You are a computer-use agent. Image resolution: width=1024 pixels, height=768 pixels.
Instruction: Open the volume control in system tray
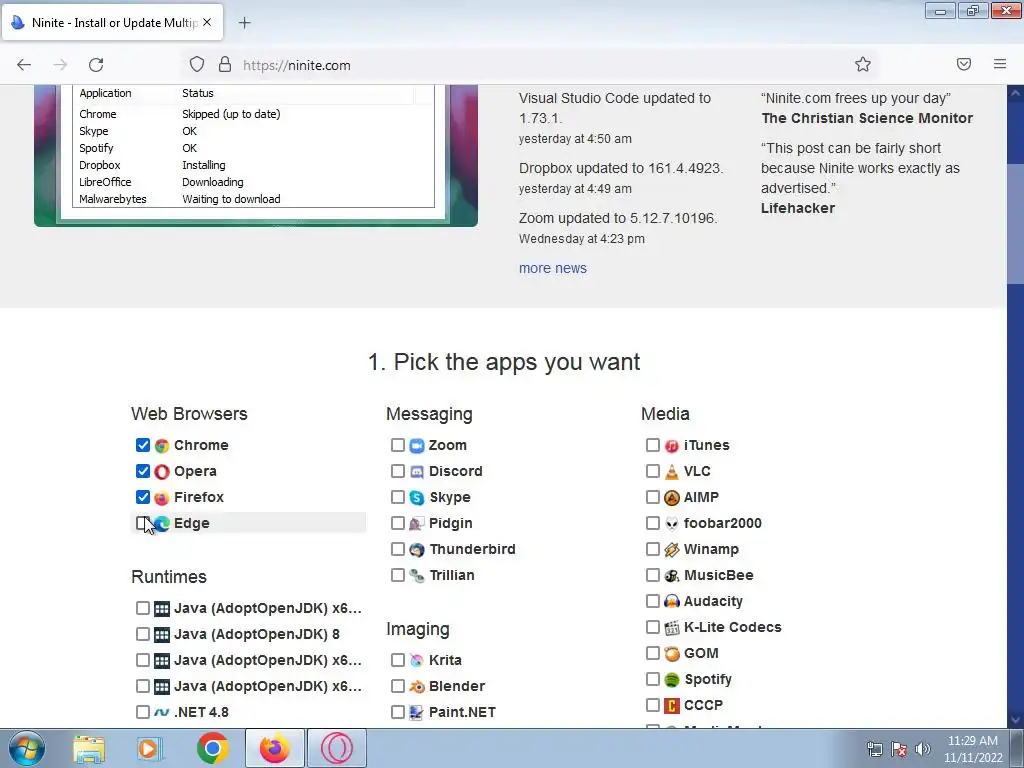pos(923,749)
